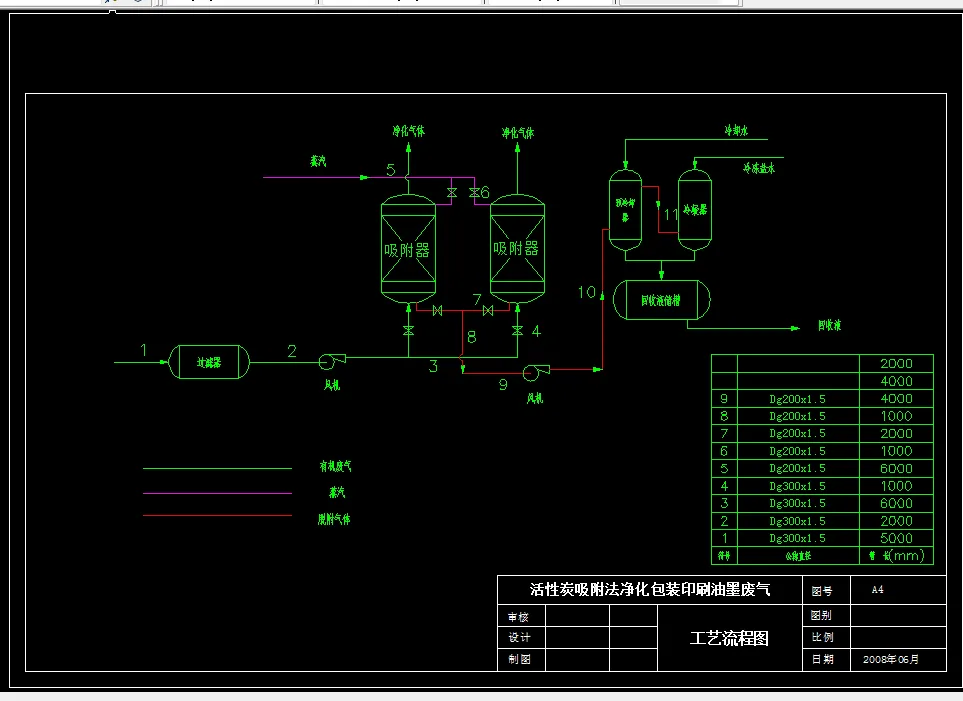Select the 冷凝器 condenser vessel
This screenshot has width=963, height=701.
pos(695,210)
